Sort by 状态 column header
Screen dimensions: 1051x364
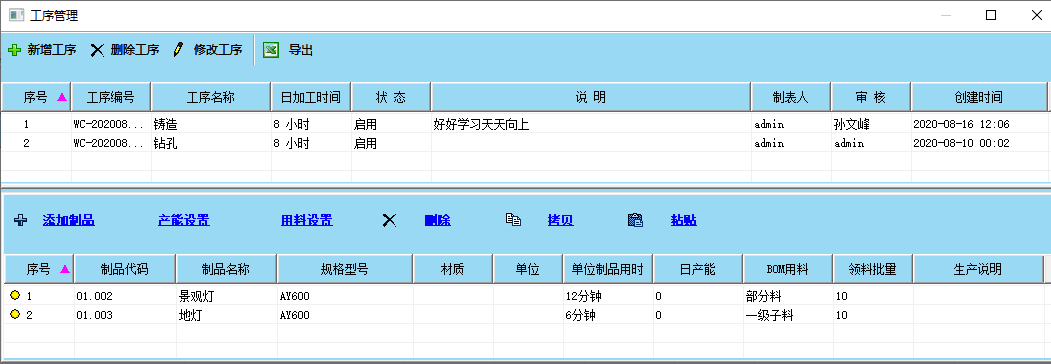[391, 97]
